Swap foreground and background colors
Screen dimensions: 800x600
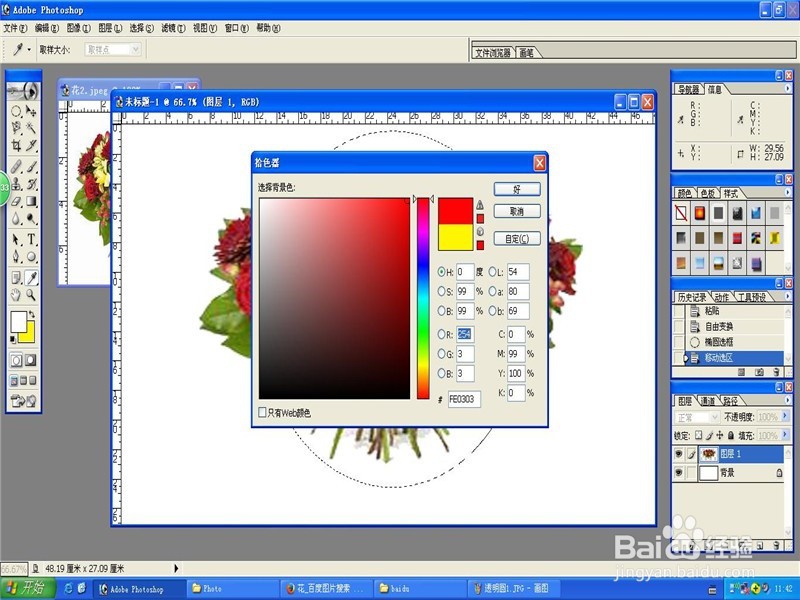pyautogui.click(x=32, y=314)
